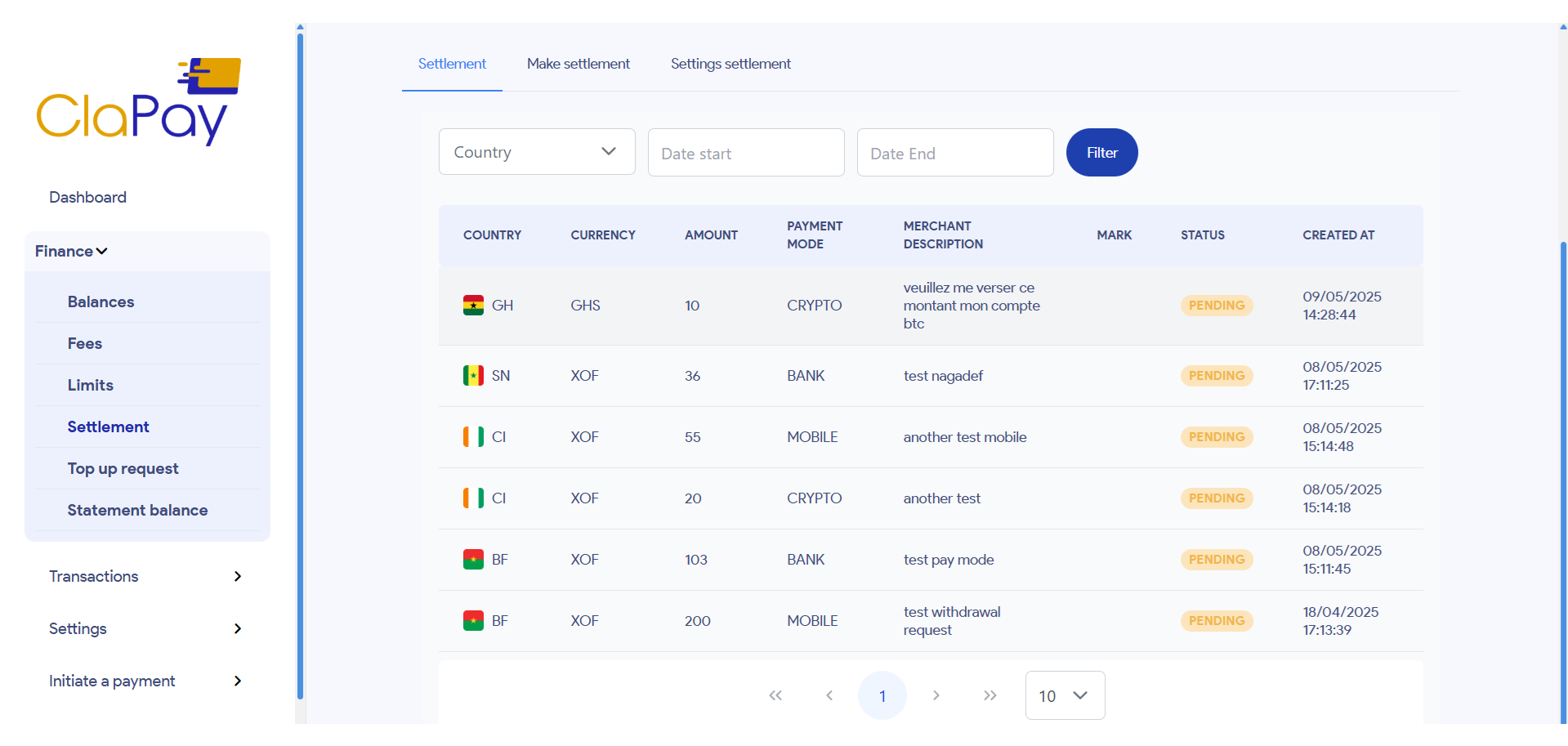
Task: Select page 1 in pagination
Action: coord(882,695)
